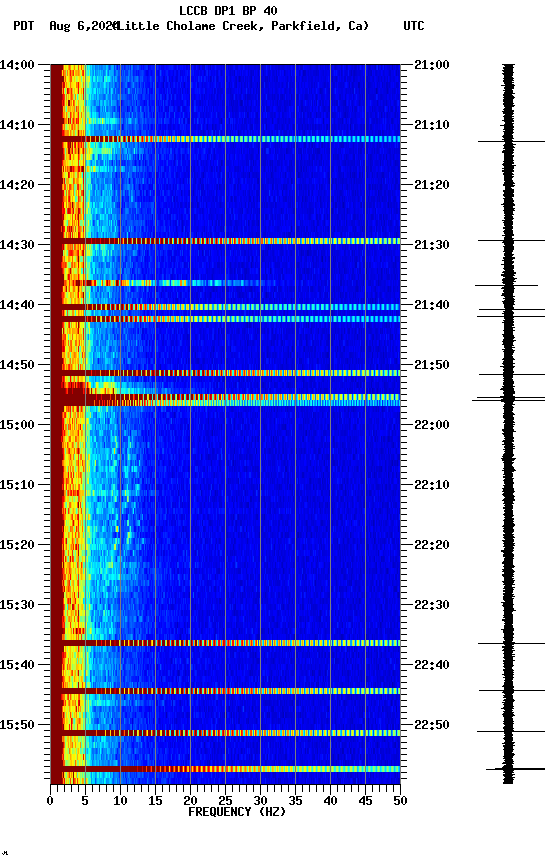Click the title text 'LCCB DP1 BP 40'
The width and height of the screenshot is (552, 864).
(x=228, y=10)
